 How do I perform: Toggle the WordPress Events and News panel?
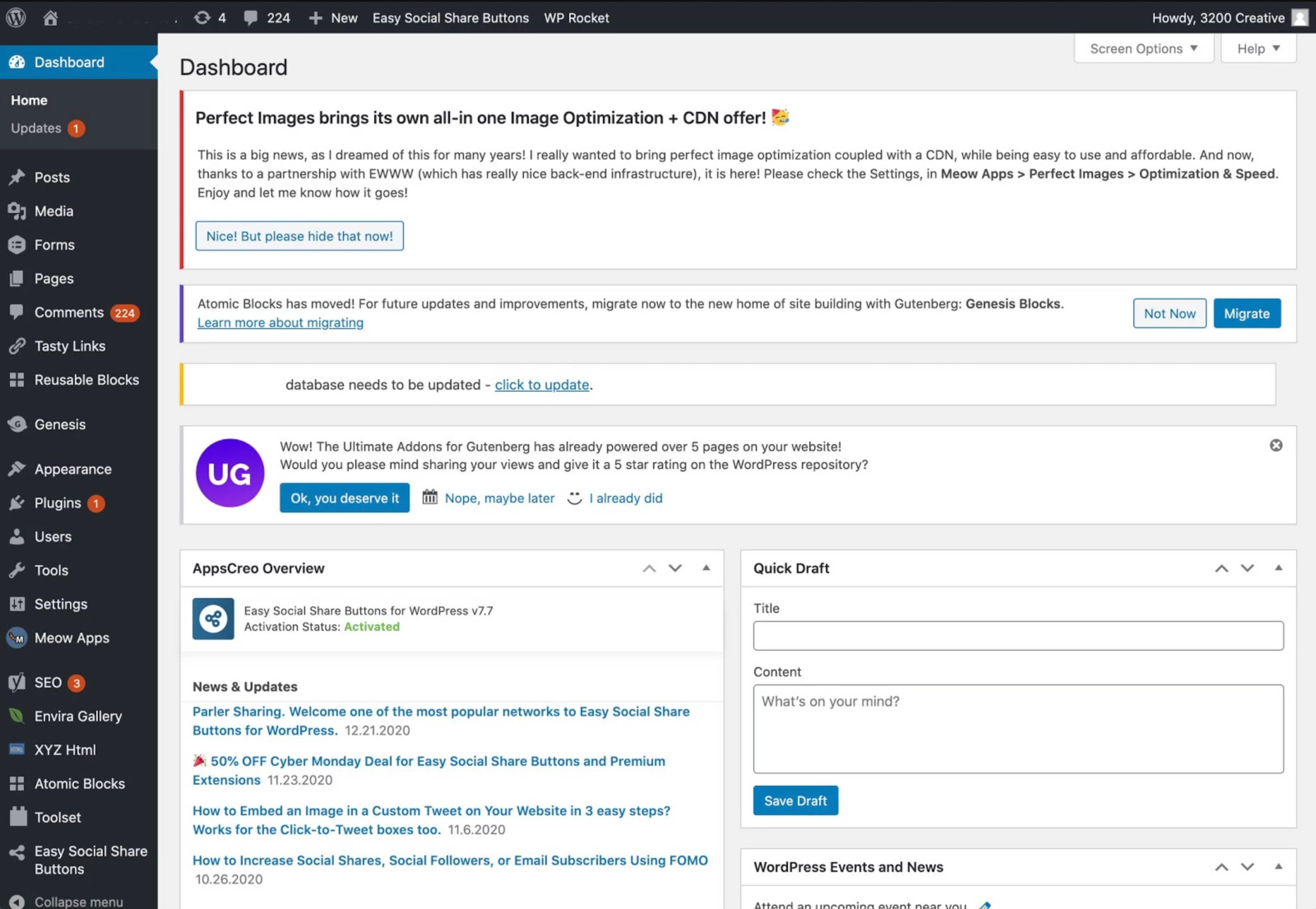click(x=1278, y=866)
